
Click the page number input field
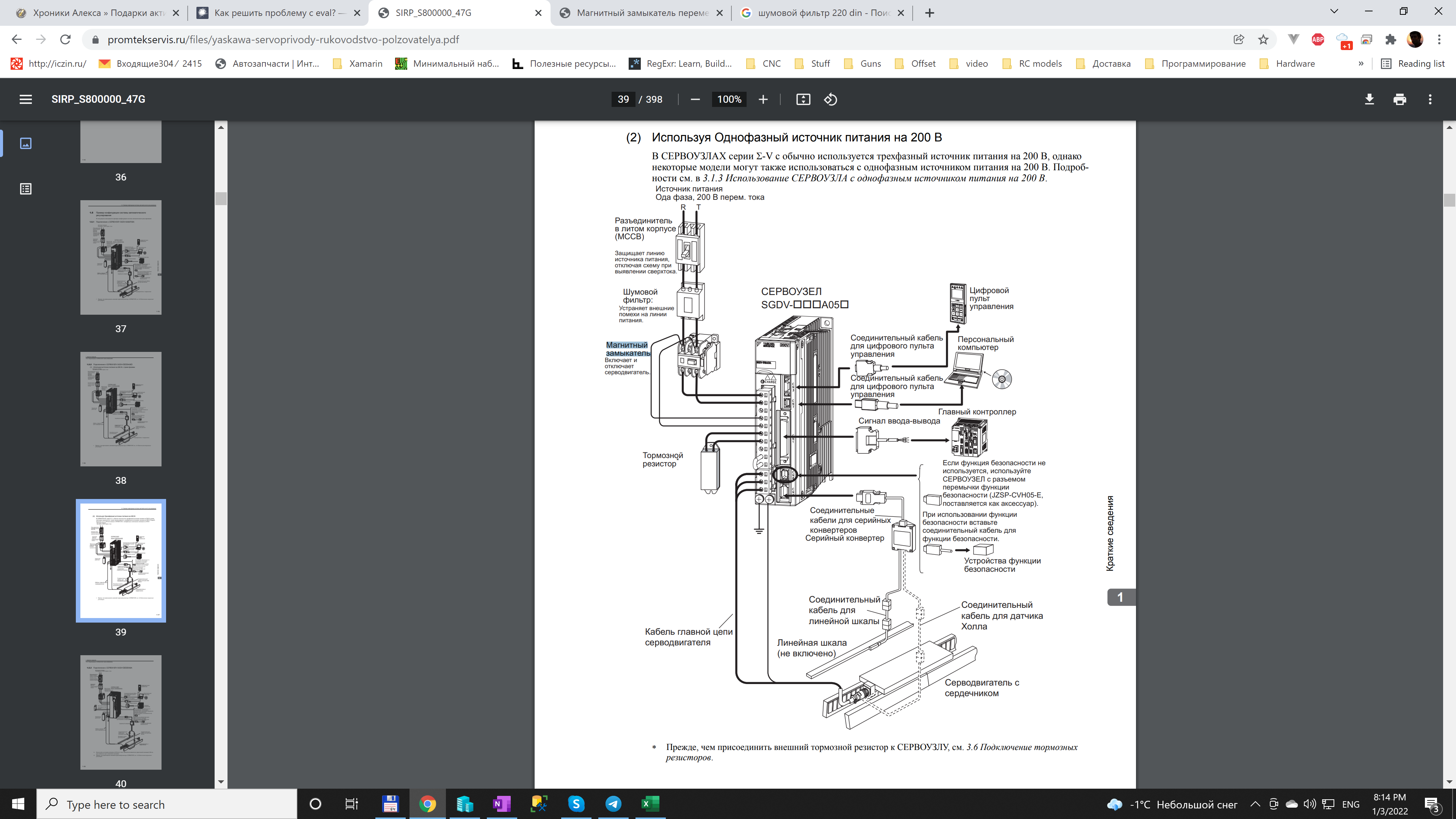coord(623,99)
